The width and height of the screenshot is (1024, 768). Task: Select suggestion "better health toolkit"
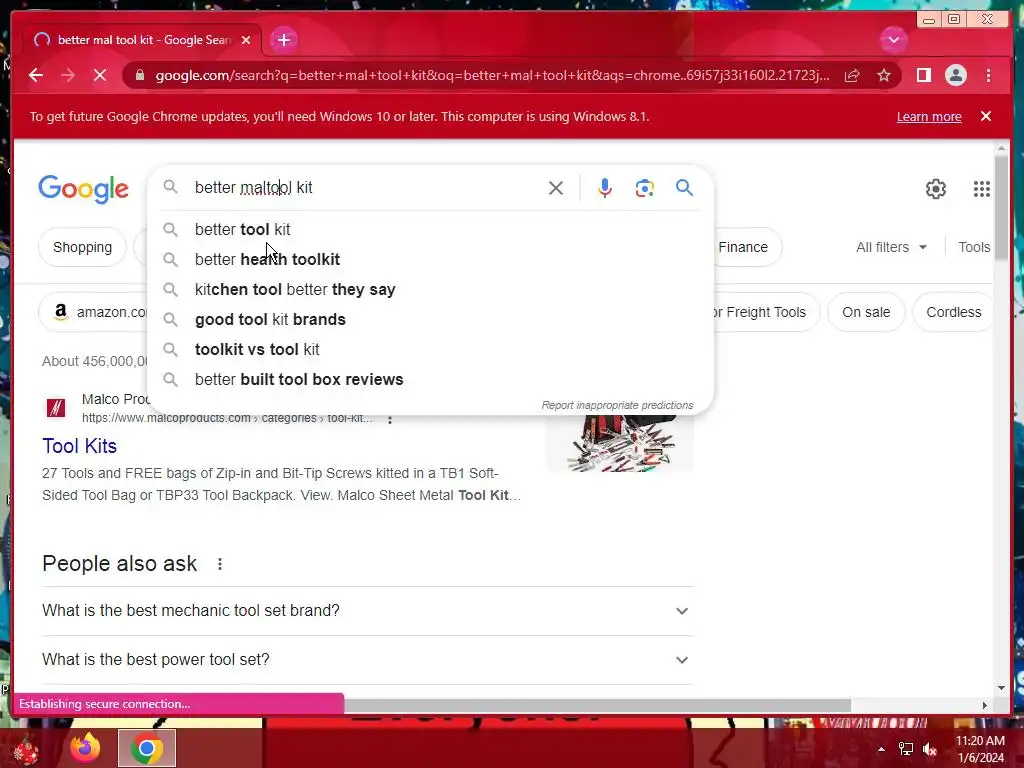point(431,259)
